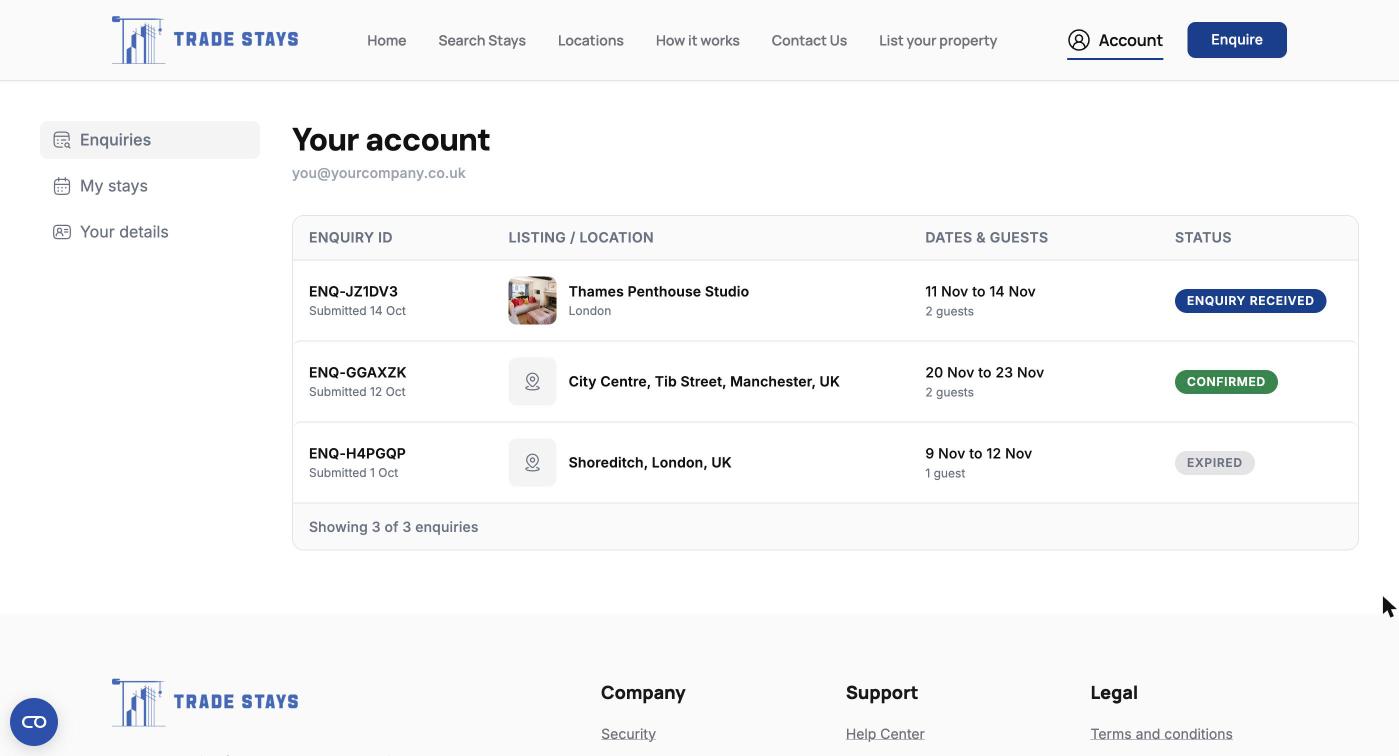Click location pin icon for Manchester enquiry
The height and width of the screenshot is (756, 1399).
532,381
